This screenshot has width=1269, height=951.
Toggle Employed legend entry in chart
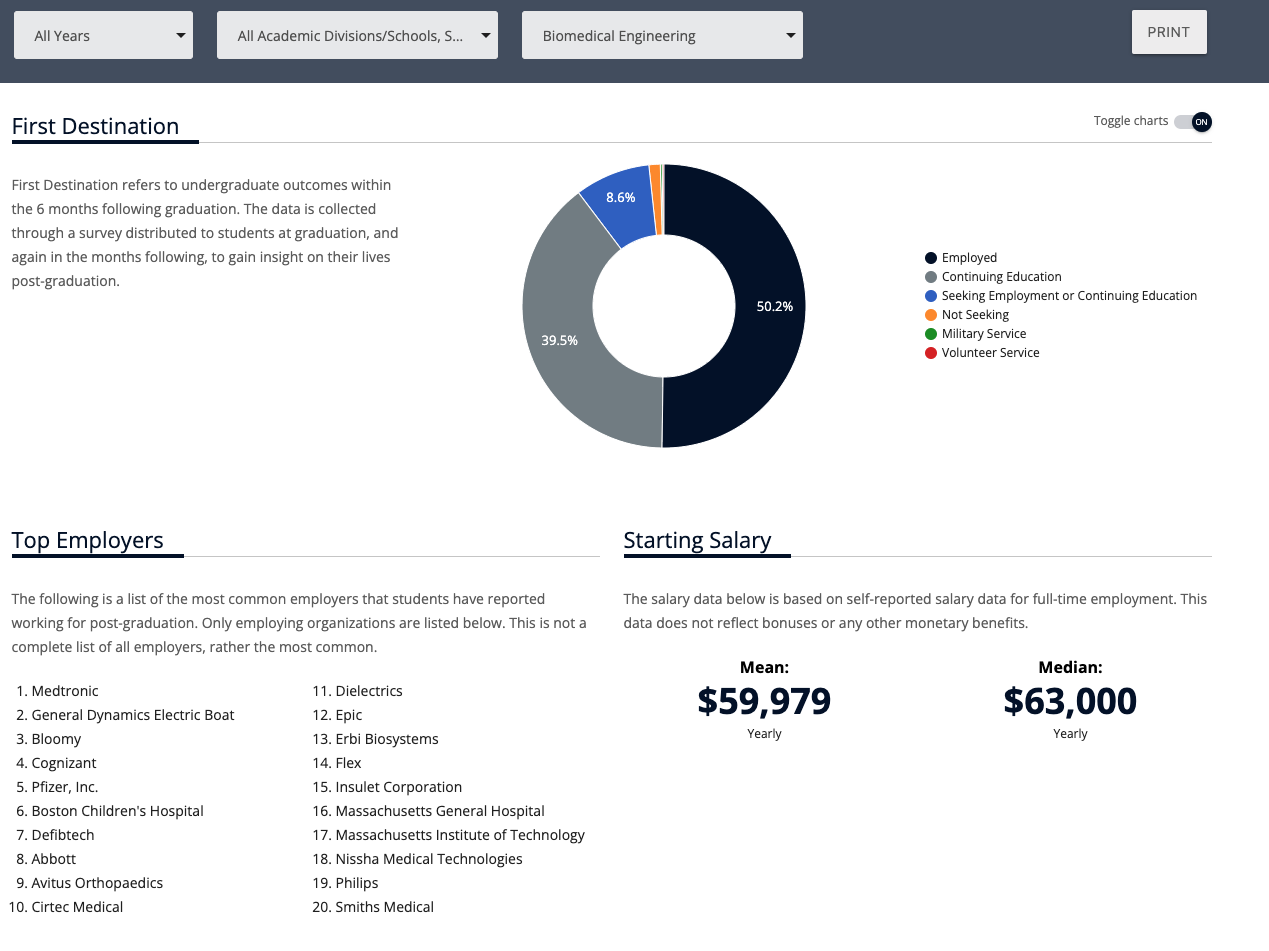pyautogui.click(x=969, y=258)
